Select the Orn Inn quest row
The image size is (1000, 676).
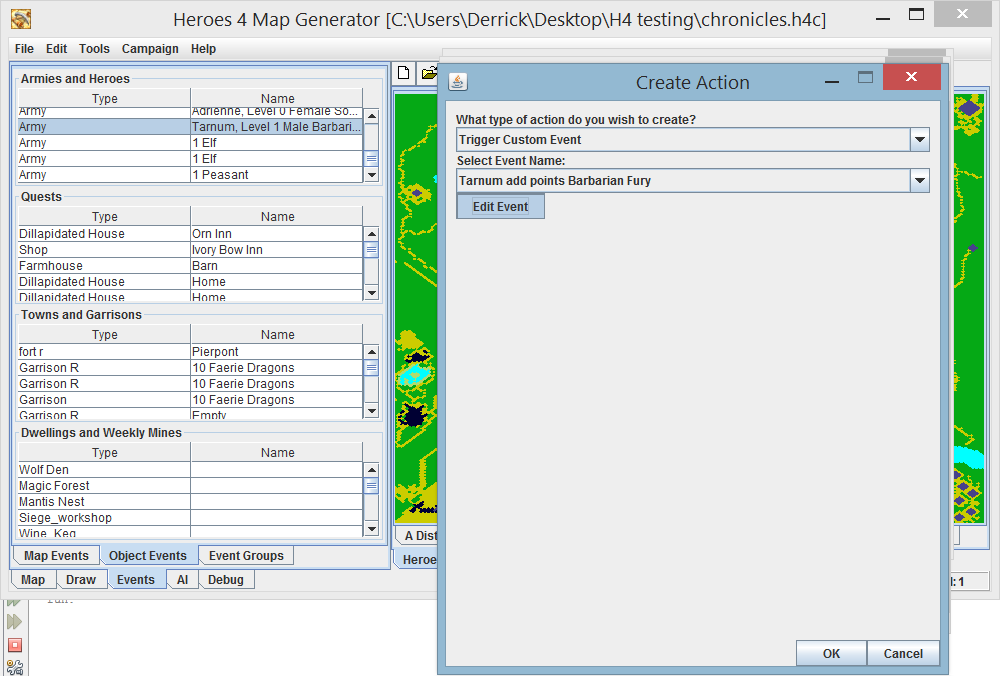click(x=191, y=234)
